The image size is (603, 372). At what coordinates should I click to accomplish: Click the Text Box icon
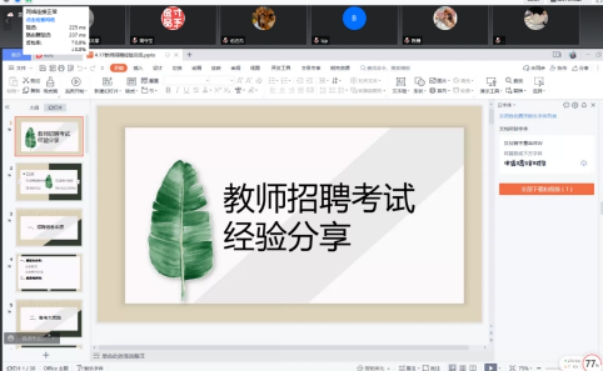coord(400,82)
